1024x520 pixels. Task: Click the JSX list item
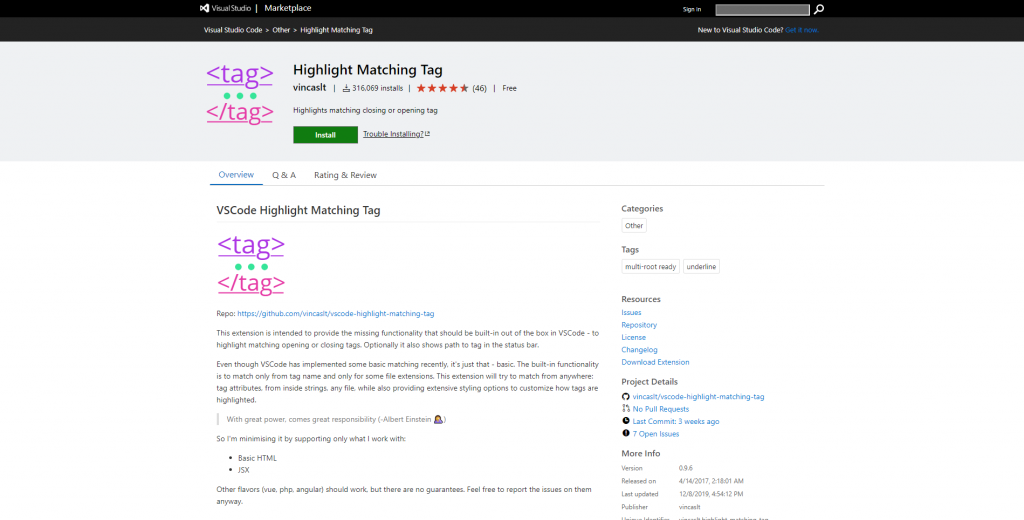tap(244, 470)
